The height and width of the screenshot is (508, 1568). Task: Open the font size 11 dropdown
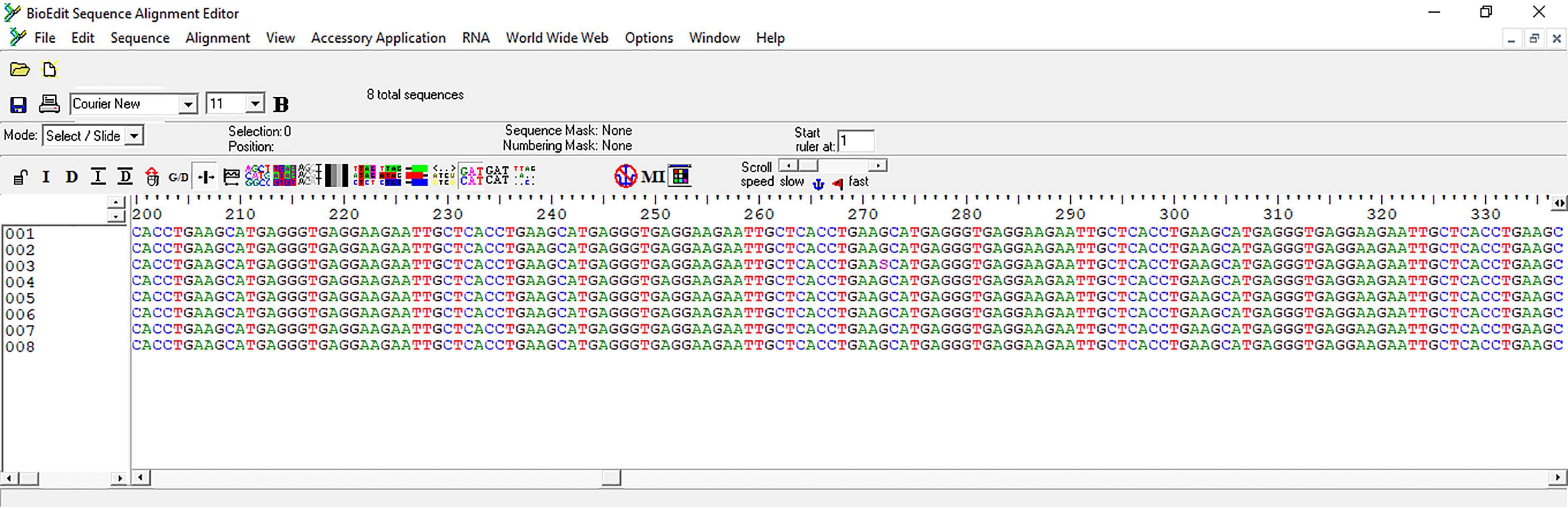tap(255, 104)
